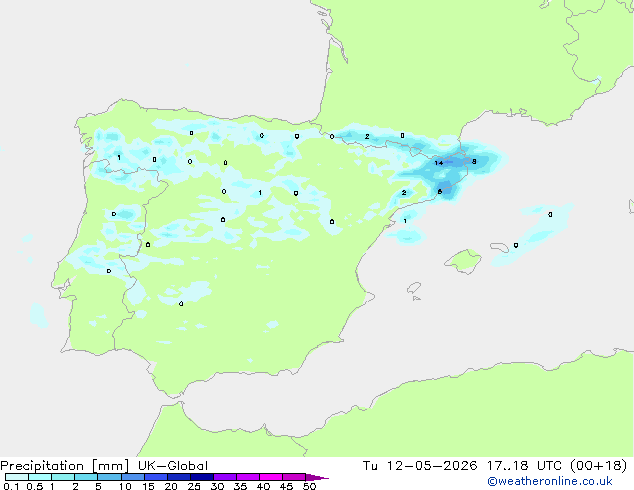Click the '(00+18)' forecast offset text

point(599,466)
